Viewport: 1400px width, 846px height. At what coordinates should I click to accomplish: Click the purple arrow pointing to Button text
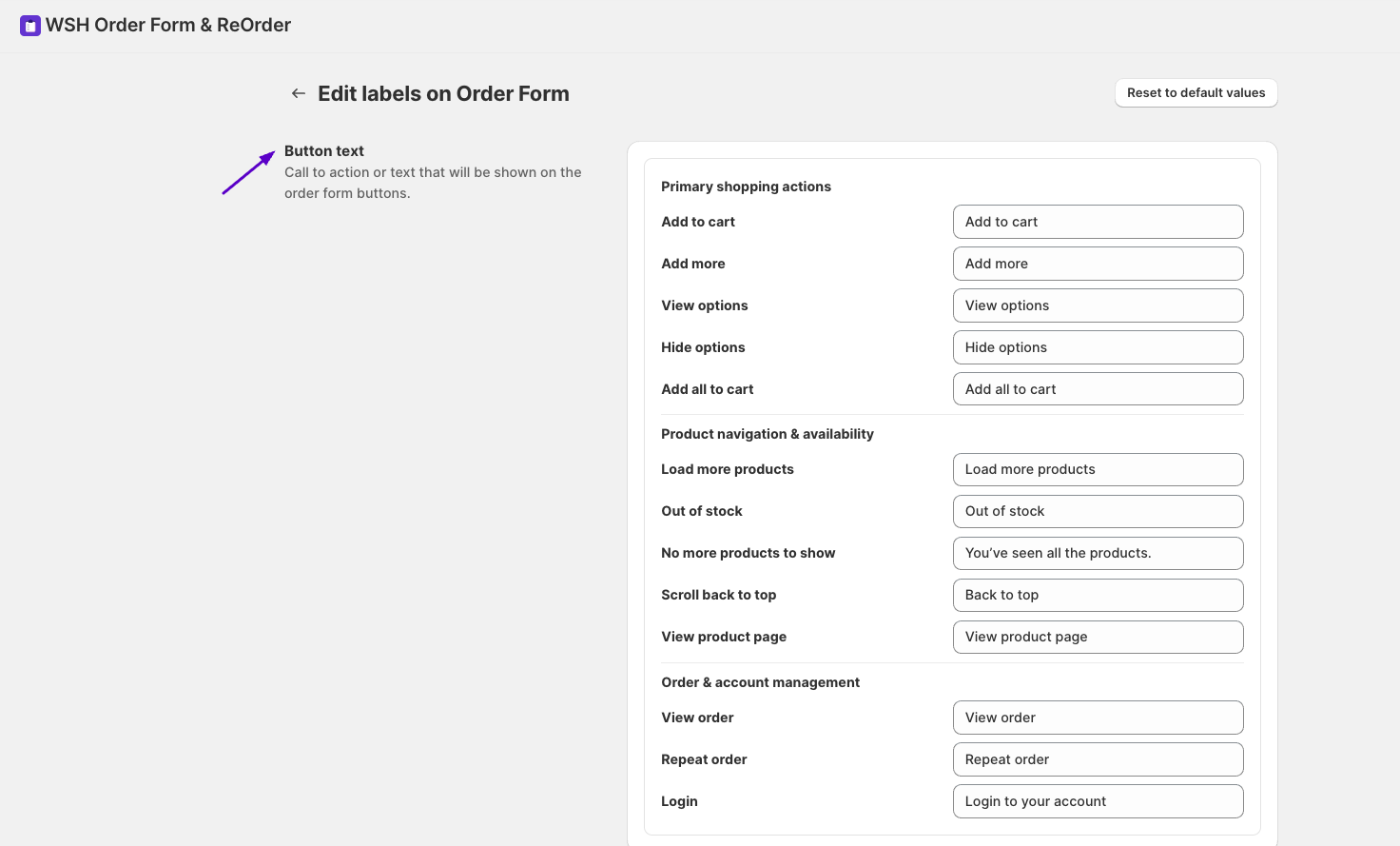coord(248,172)
